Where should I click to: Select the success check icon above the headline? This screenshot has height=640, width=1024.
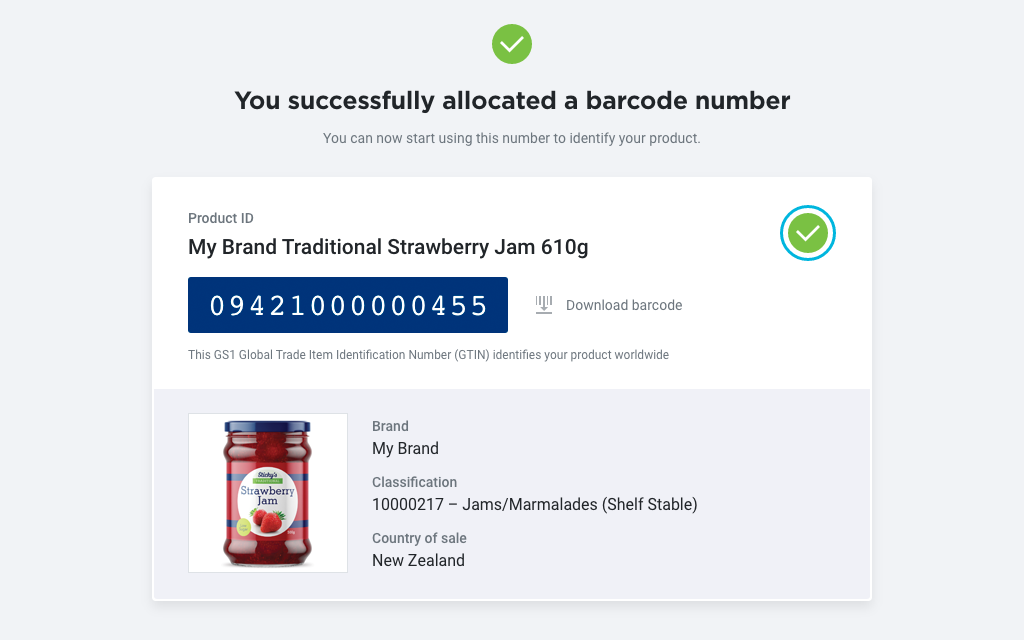[511, 44]
